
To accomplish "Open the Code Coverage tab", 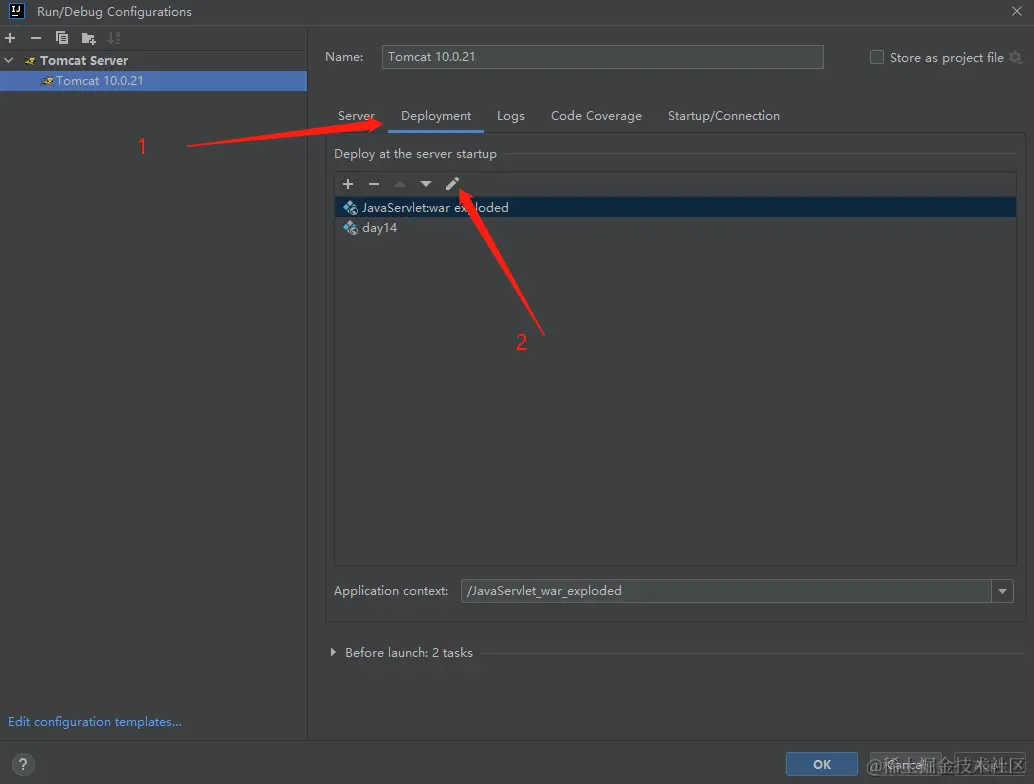I will [596, 115].
